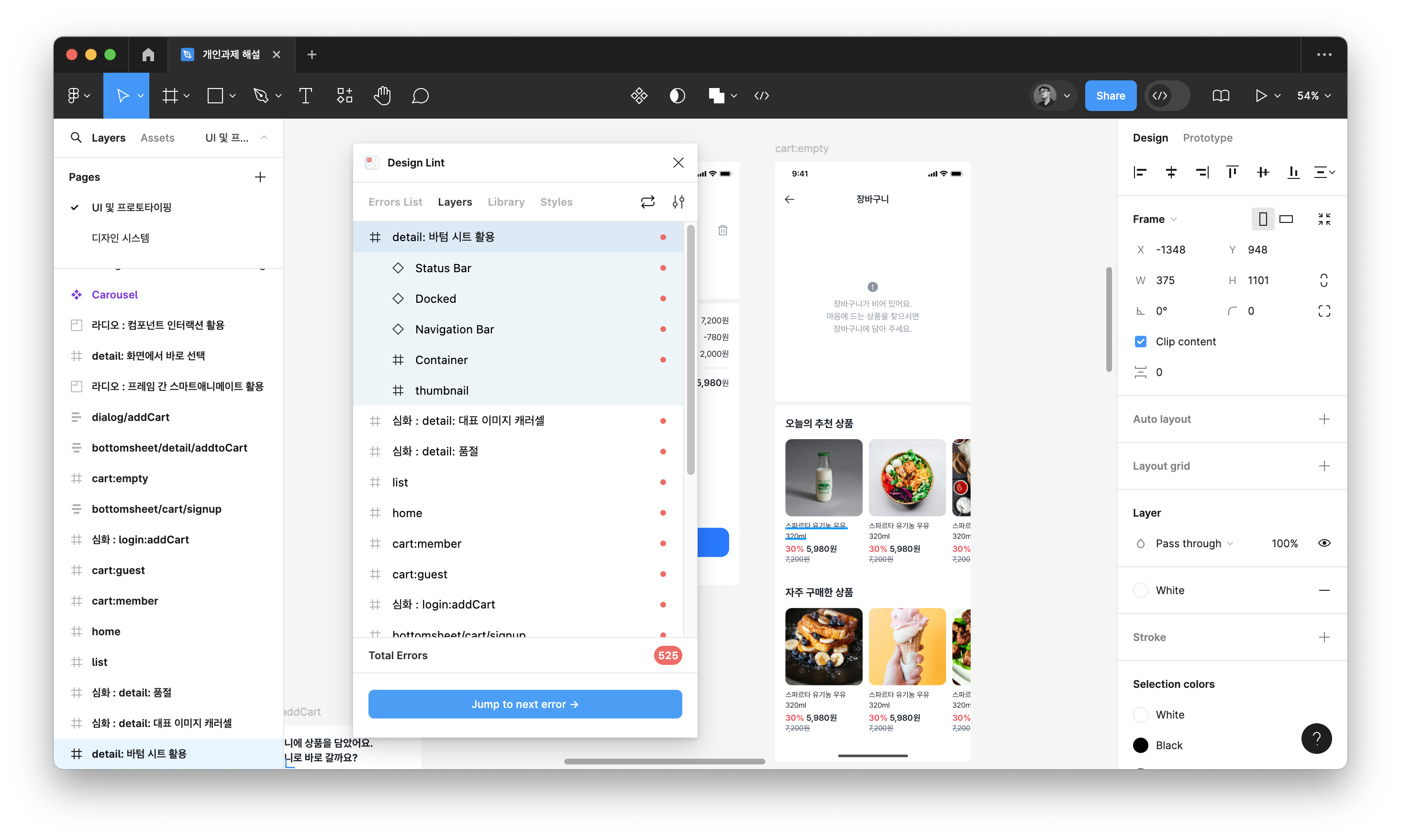Viewport: 1401px width, 840px height.
Task: Toggle layer visibility eye icon
Action: pos(1324,543)
